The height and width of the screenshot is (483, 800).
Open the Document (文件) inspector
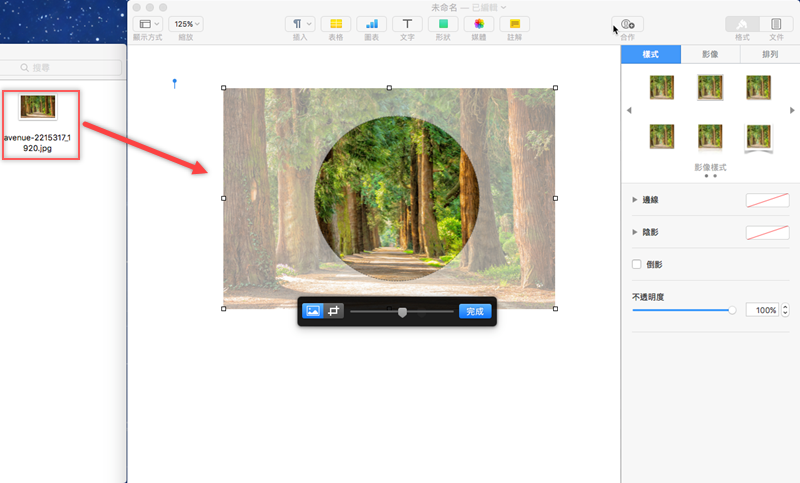776,24
